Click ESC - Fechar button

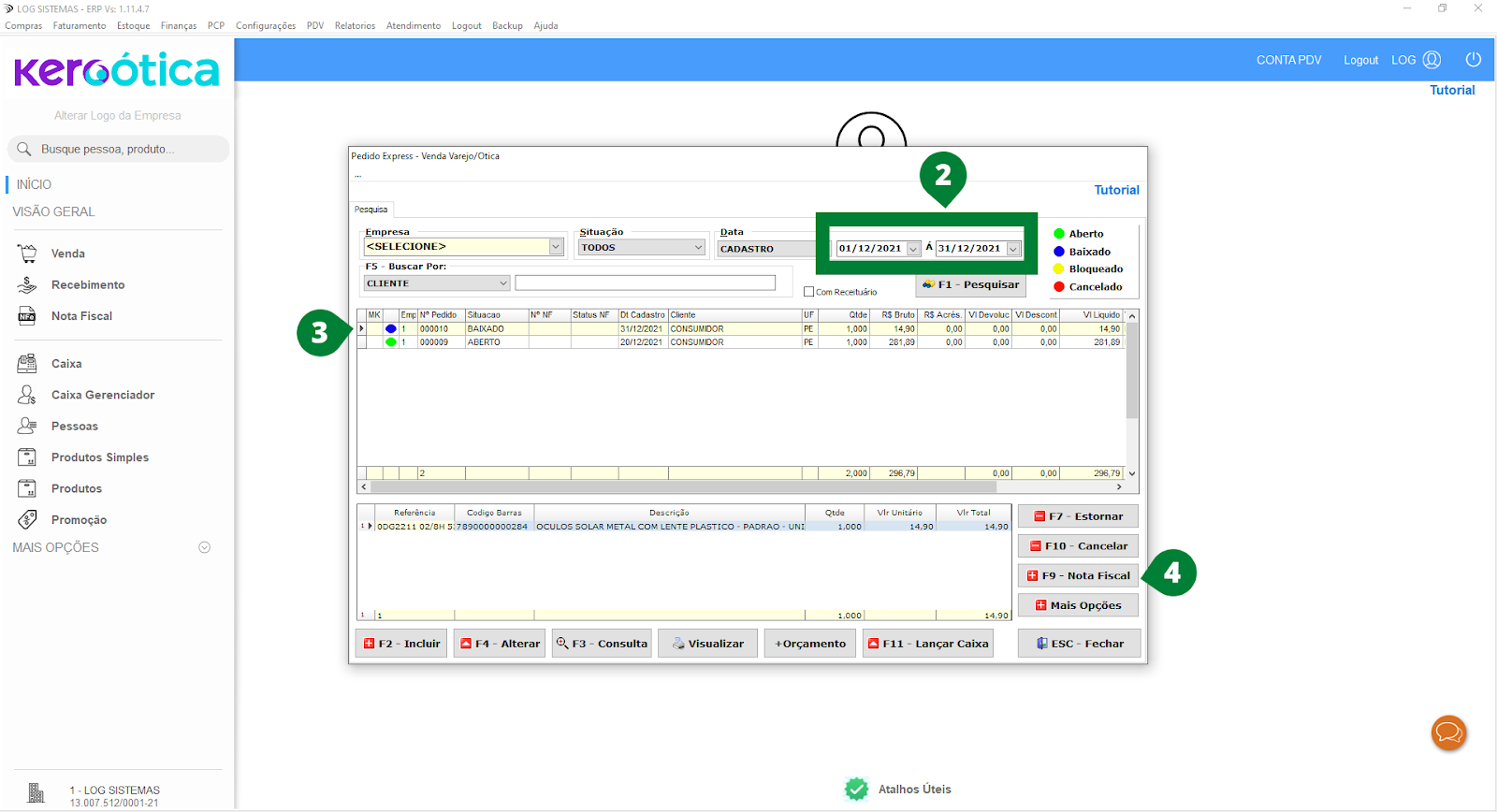[x=1080, y=644]
